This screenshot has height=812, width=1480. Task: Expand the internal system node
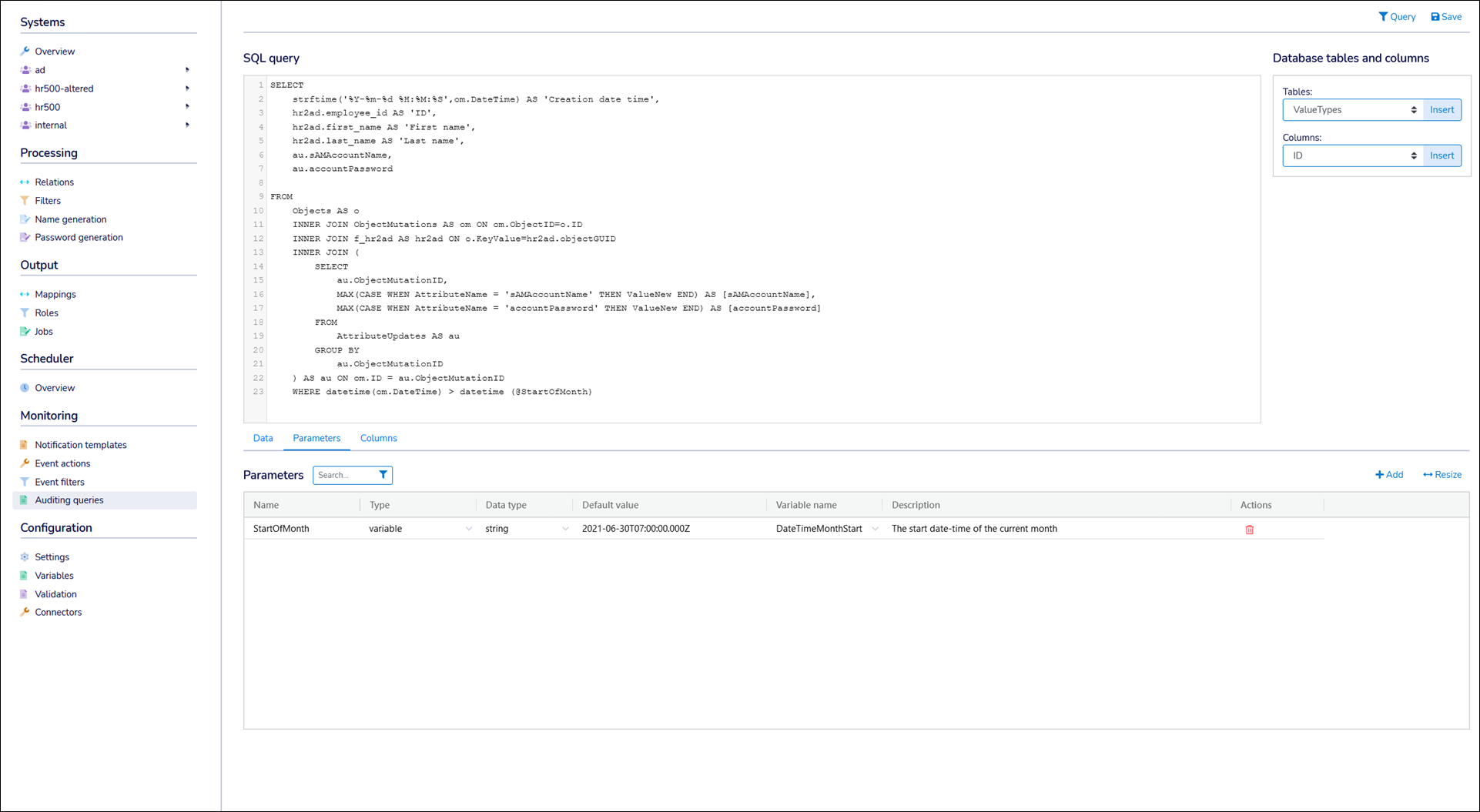pos(187,125)
